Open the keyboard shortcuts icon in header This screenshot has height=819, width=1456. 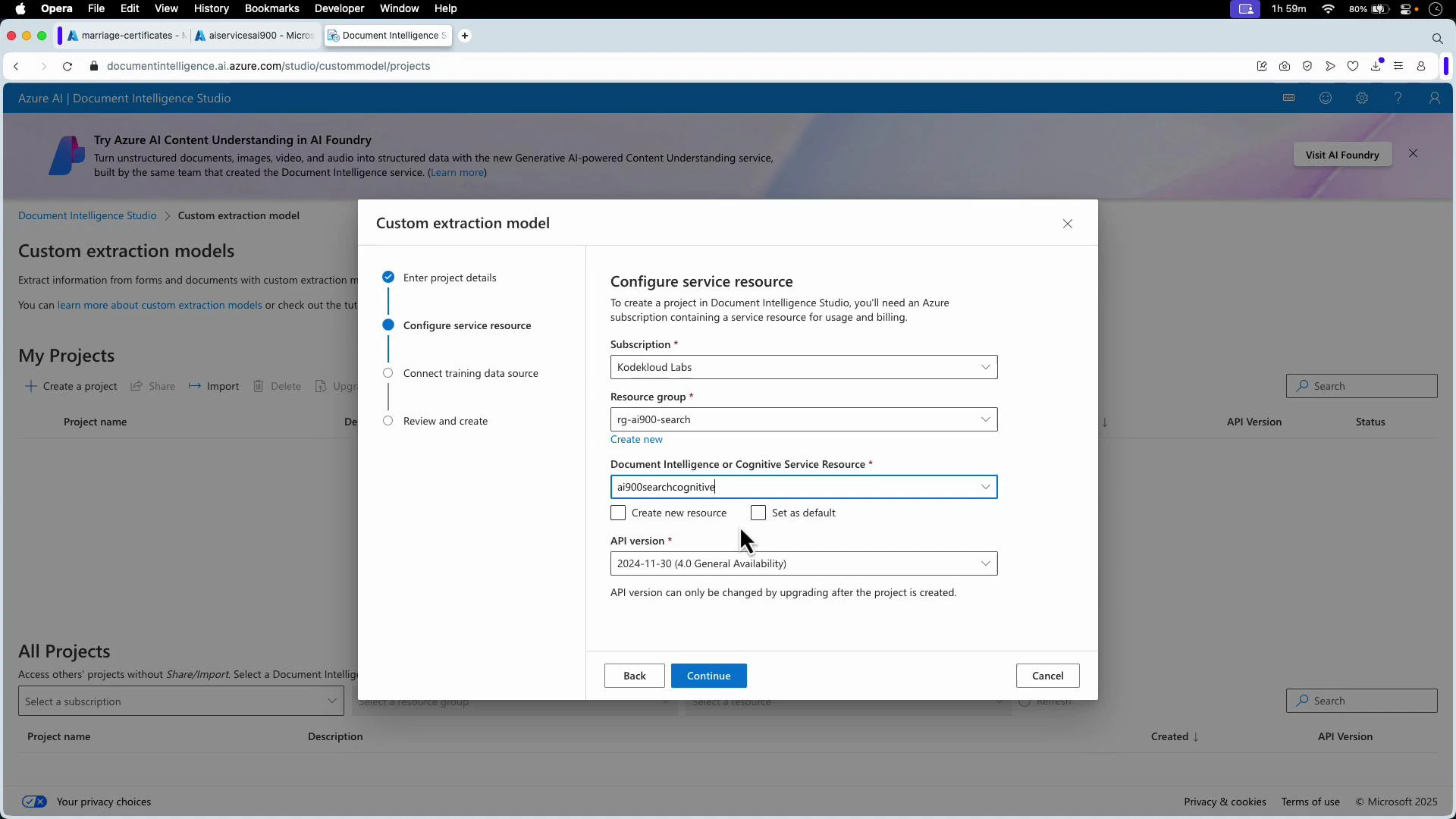[1288, 98]
